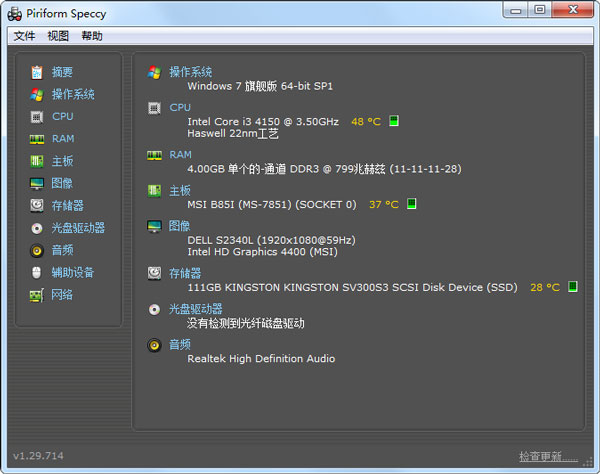600x474 pixels.
Task: Click the 网络 network card icon in sidebar
Action: (x=37, y=295)
